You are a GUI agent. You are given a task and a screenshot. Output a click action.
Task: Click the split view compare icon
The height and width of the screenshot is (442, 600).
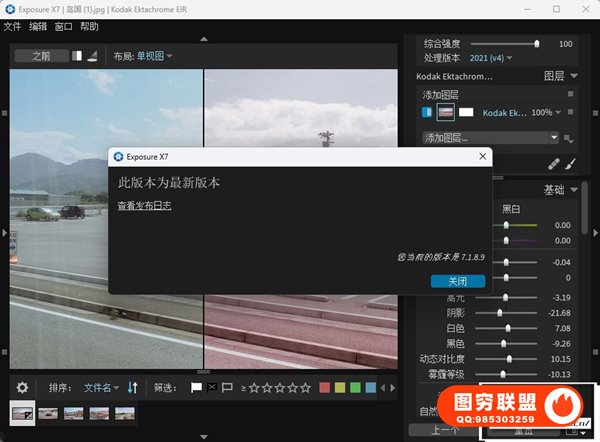(x=78, y=56)
